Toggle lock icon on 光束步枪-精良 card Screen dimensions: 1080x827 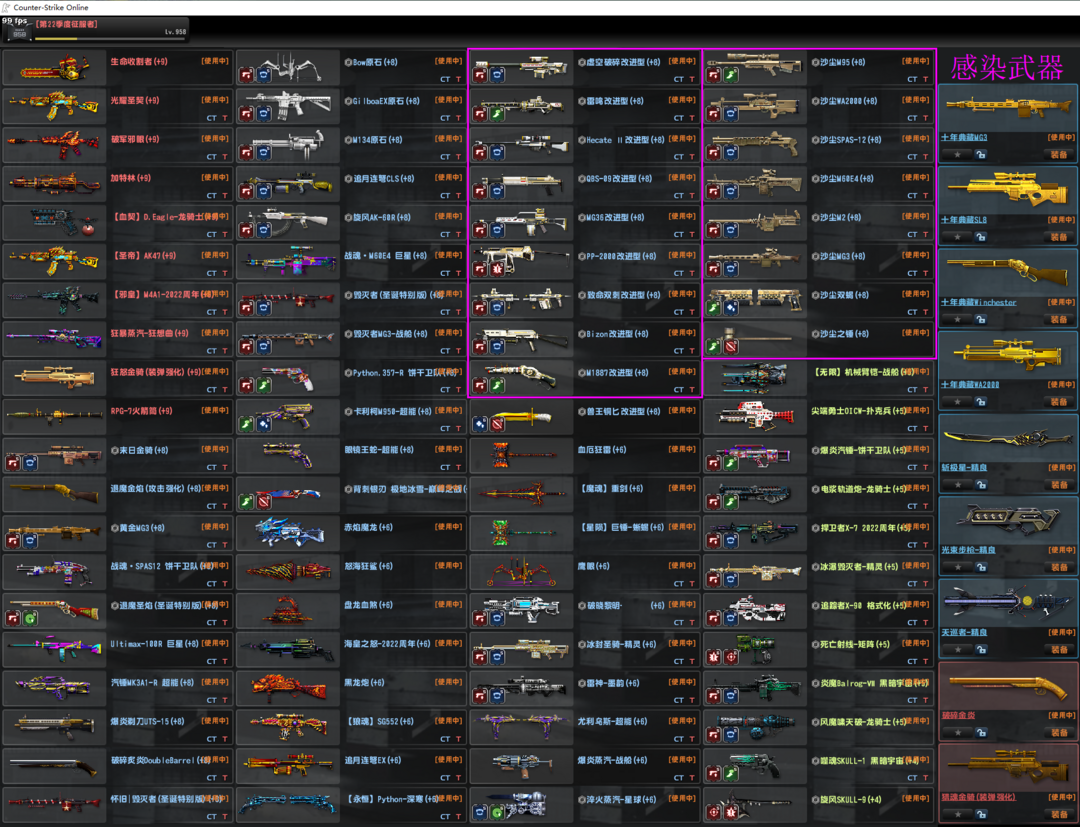click(981, 567)
